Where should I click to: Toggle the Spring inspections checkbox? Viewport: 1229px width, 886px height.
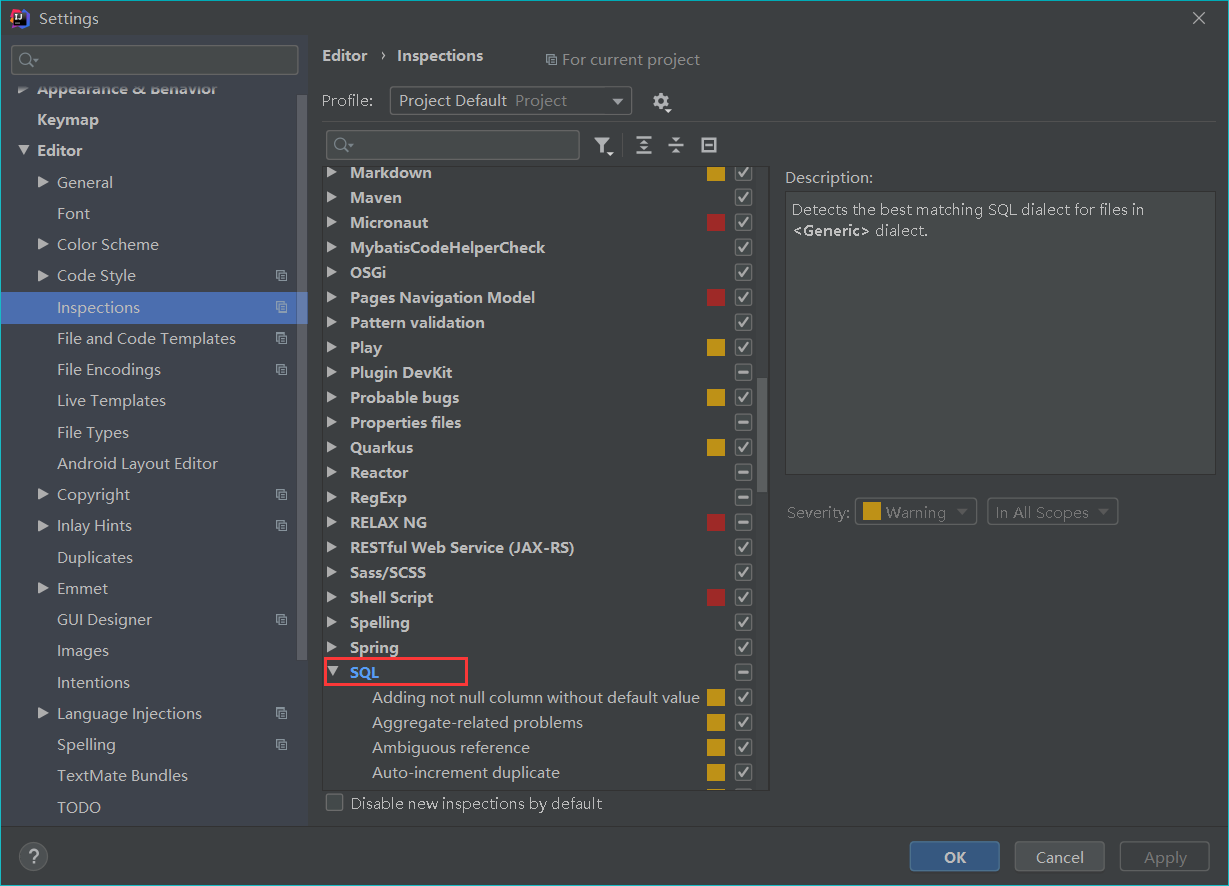[743, 648]
